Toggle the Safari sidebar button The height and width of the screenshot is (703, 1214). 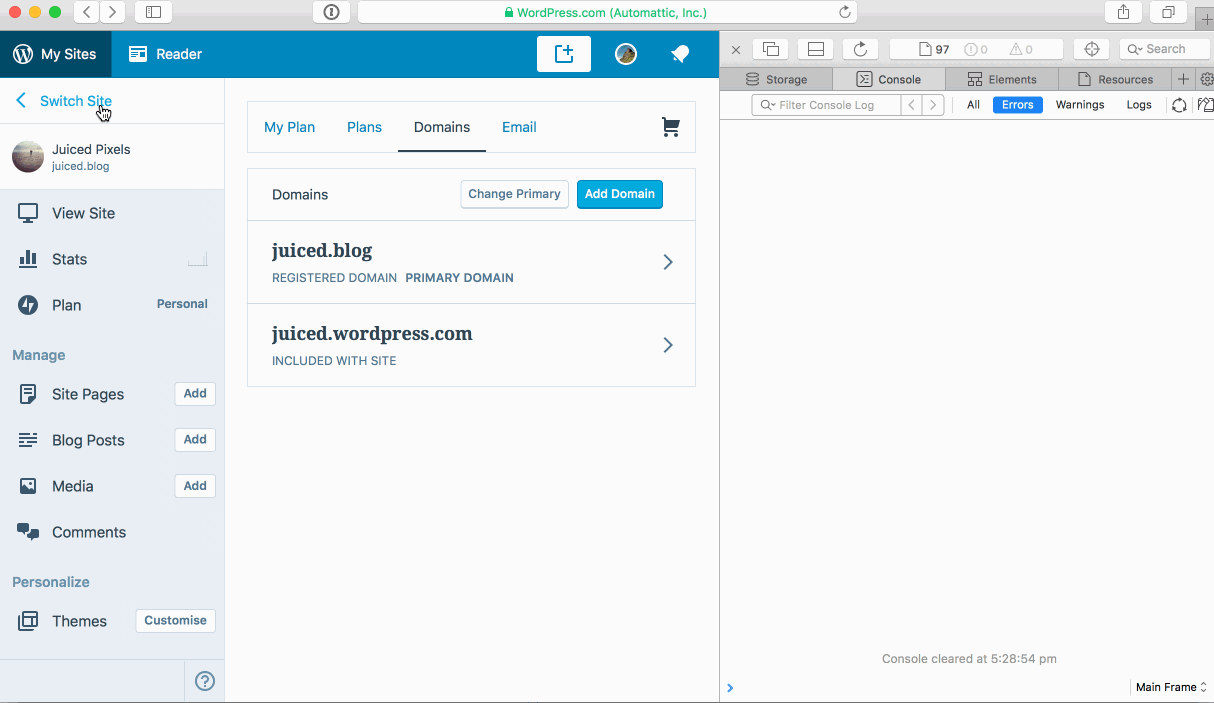pyautogui.click(x=153, y=12)
